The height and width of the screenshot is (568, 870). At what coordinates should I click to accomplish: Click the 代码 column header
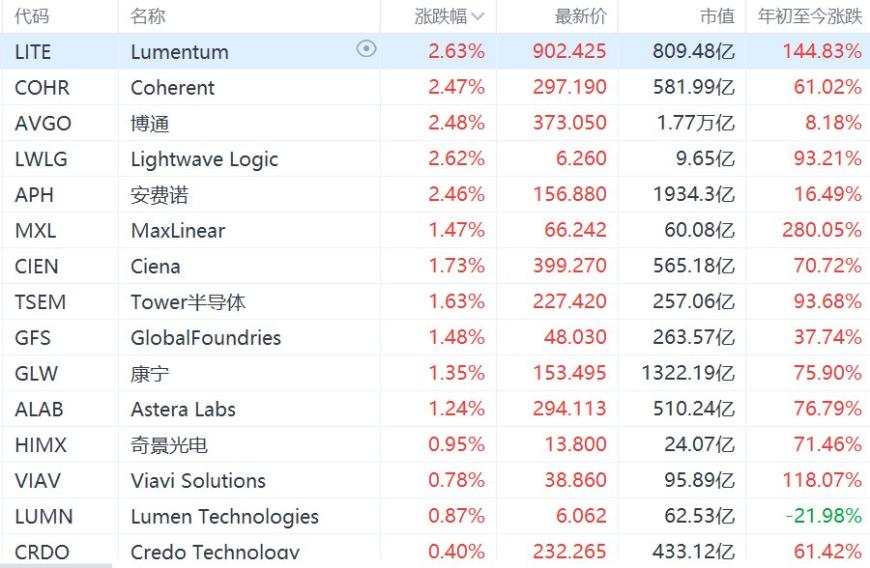coord(32,16)
